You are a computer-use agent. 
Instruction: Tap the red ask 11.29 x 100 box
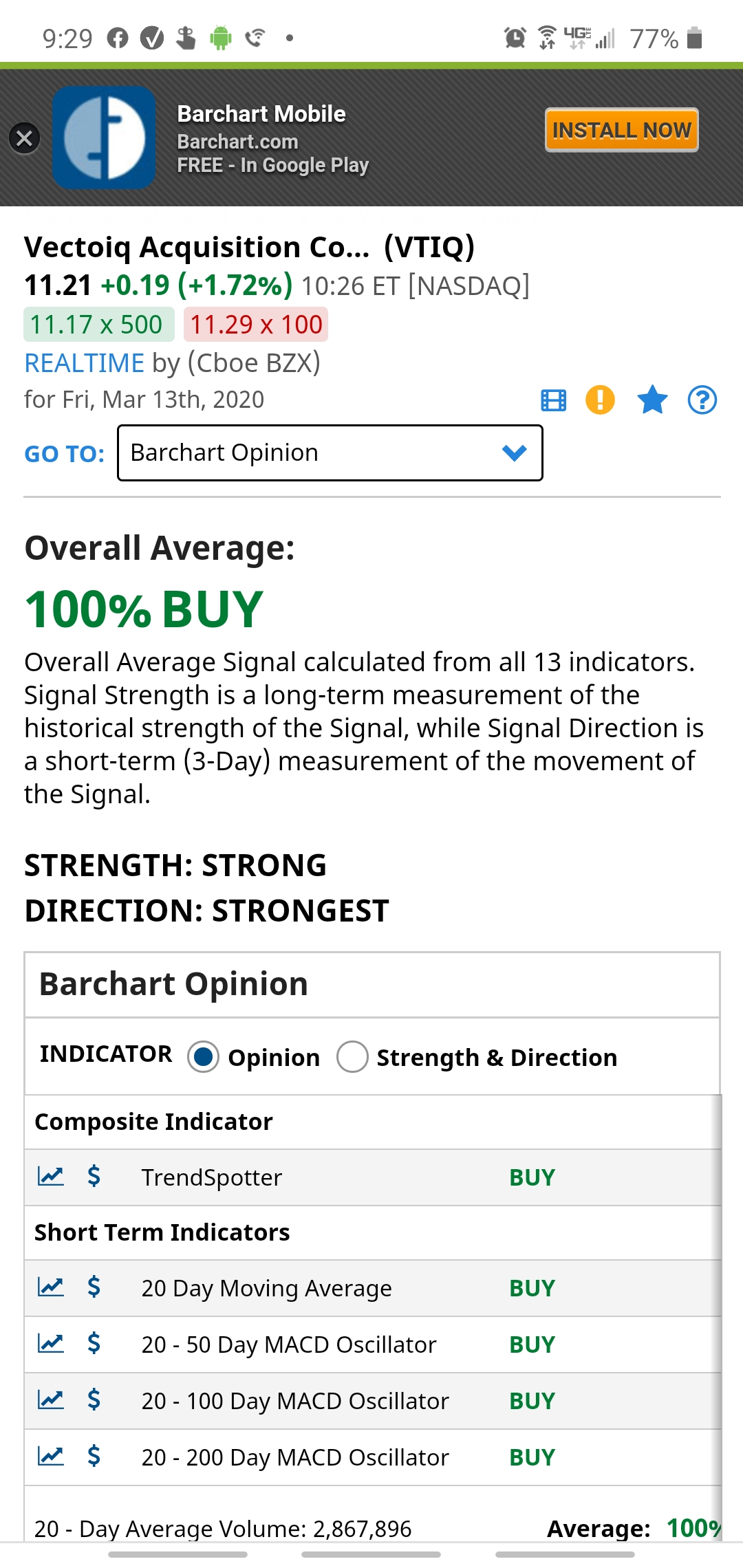pyautogui.click(x=256, y=325)
